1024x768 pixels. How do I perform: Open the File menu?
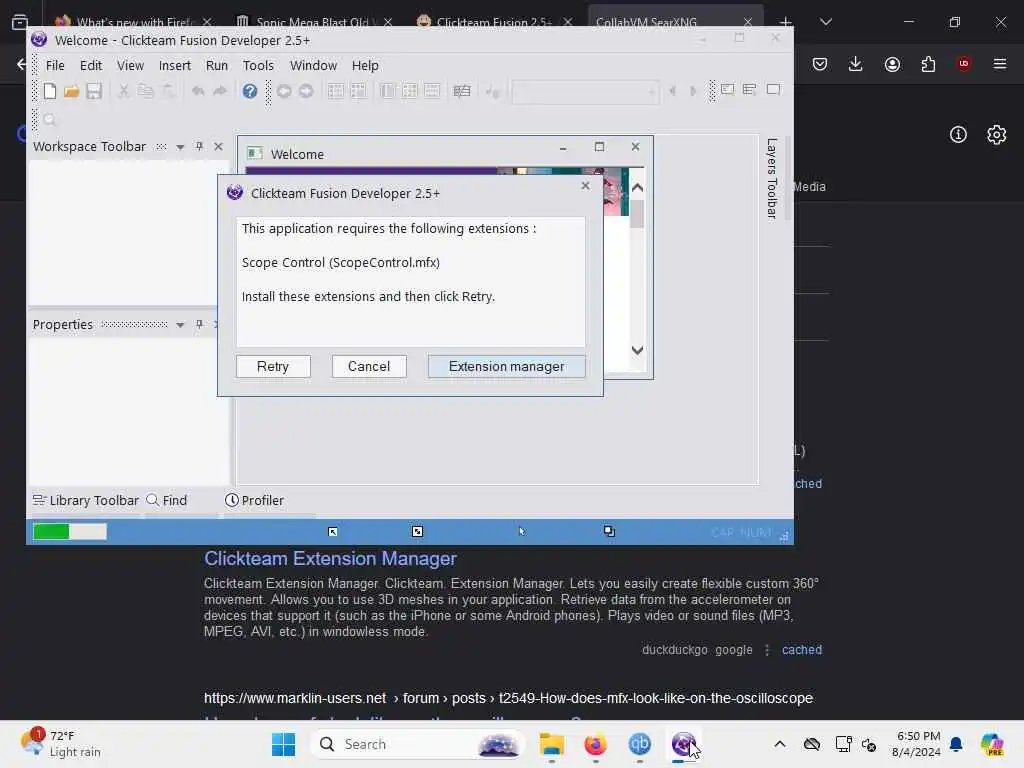(x=55, y=65)
